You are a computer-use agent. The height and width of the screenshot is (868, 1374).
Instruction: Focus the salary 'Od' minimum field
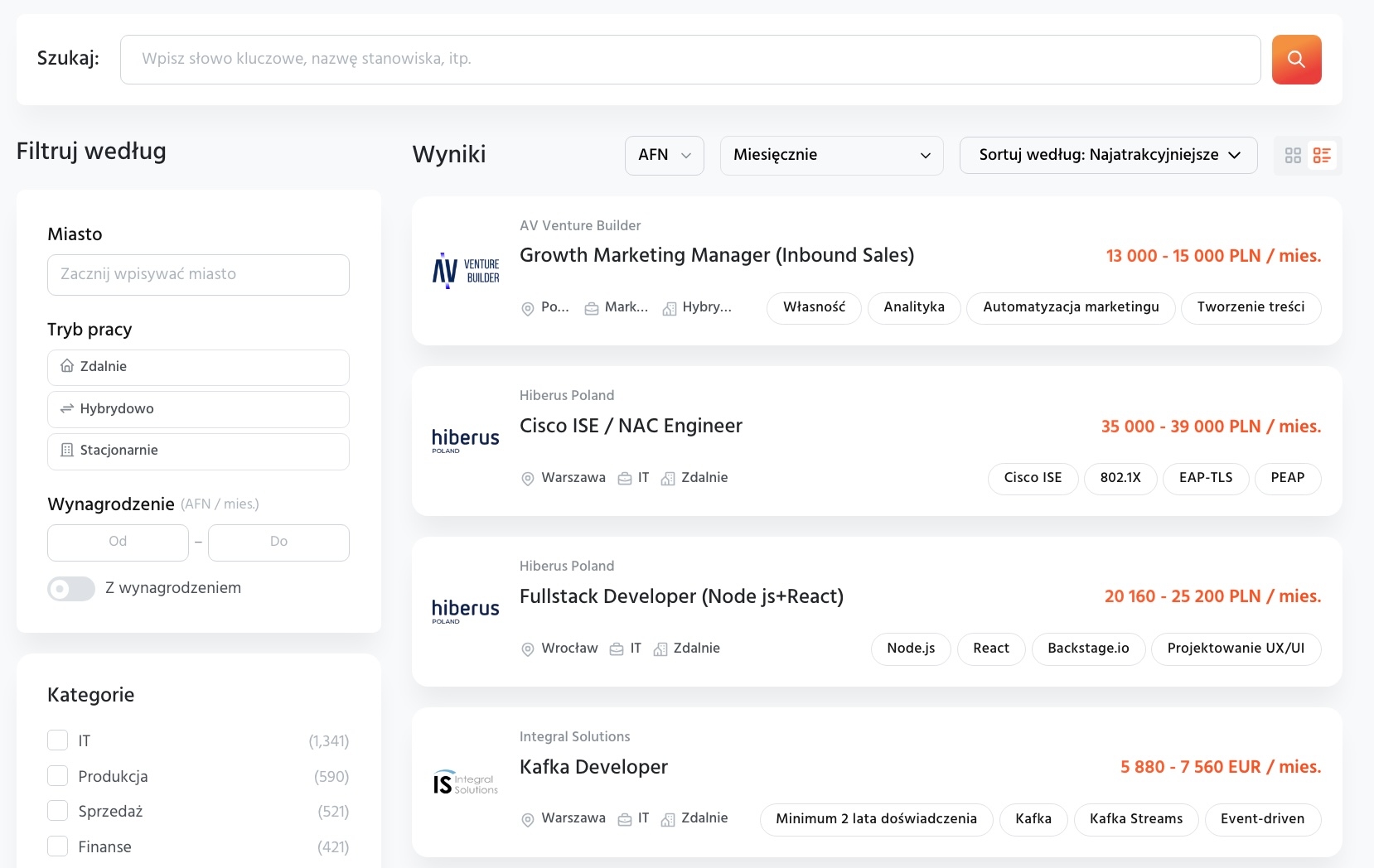pyautogui.click(x=118, y=542)
